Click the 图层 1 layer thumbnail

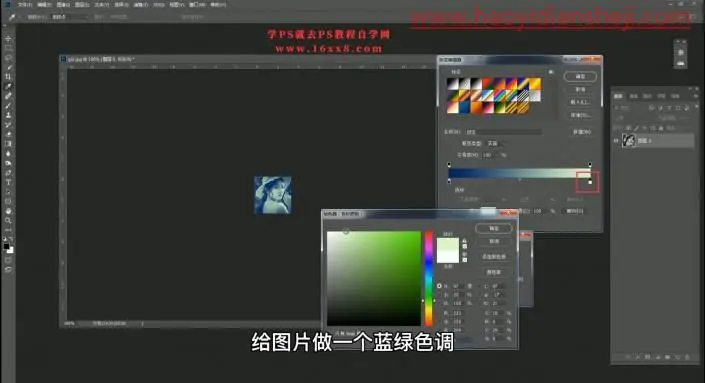[629, 141]
